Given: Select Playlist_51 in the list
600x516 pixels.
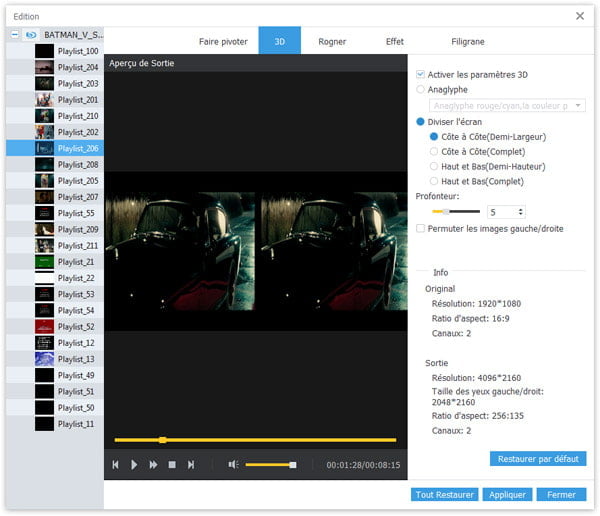Looking at the screenshot, I should tap(55, 392).
